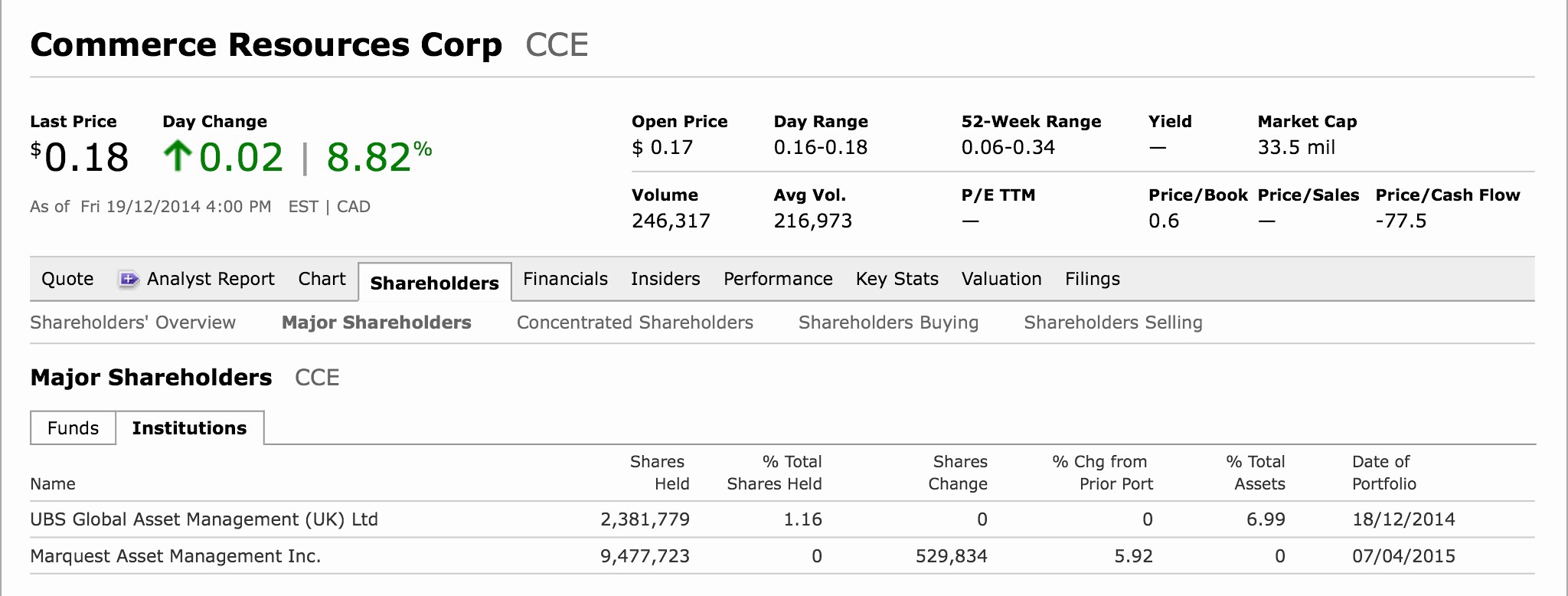Viewport: 1568px width, 596px height.
Task: Open the Chart tab
Action: click(321, 279)
